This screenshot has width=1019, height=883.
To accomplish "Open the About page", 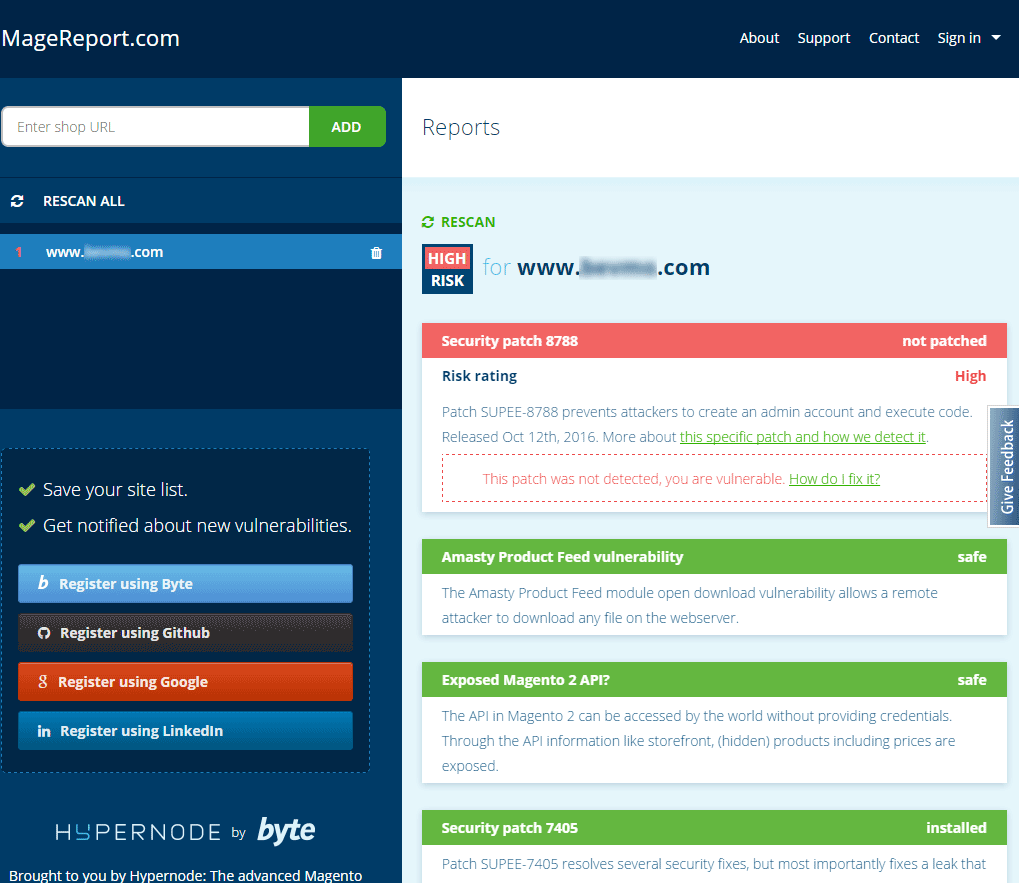I will [759, 38].
